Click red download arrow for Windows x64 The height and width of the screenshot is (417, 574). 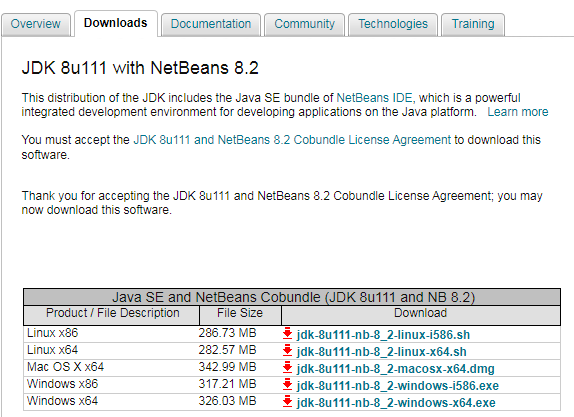(287, 402)
